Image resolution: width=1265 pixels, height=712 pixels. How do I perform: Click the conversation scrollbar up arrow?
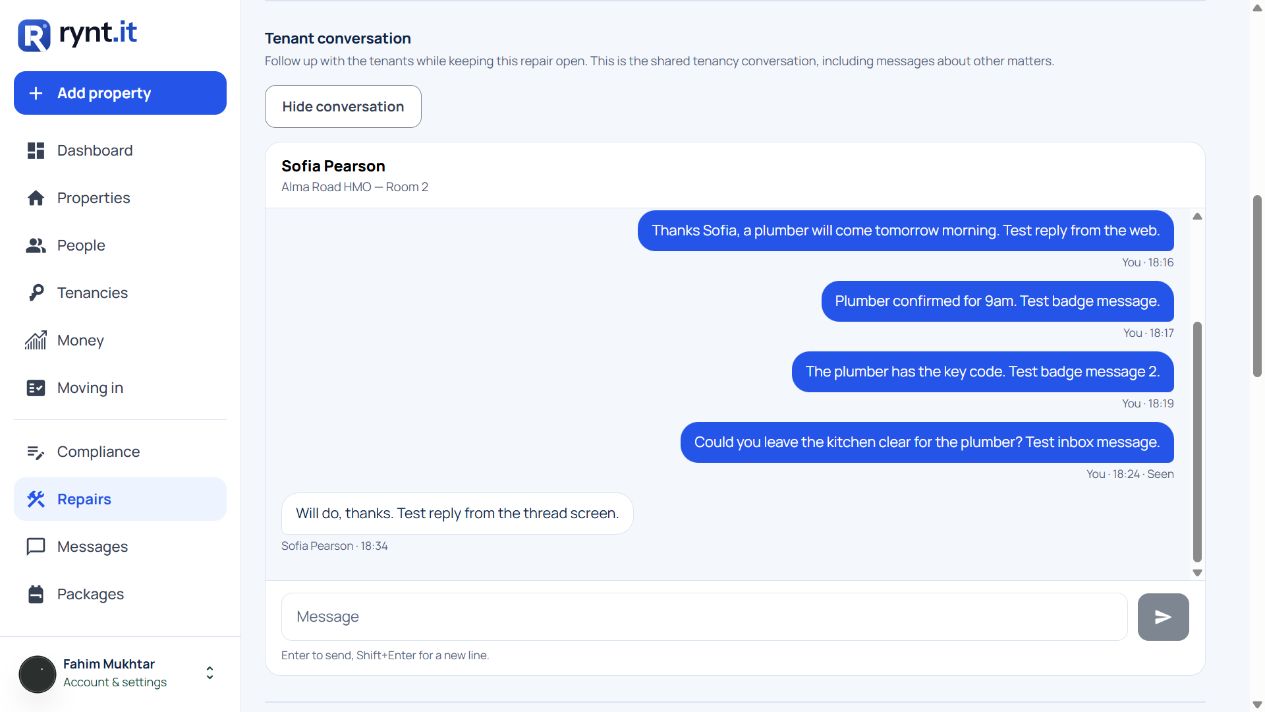click(x=1197, y=216)
